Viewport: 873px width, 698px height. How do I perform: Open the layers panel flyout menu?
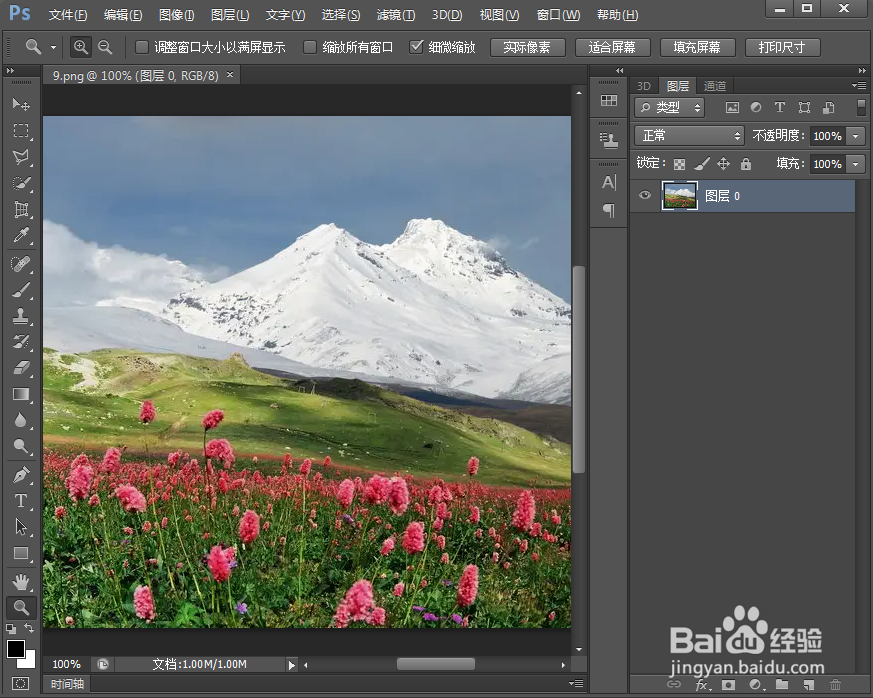(859, 85)
